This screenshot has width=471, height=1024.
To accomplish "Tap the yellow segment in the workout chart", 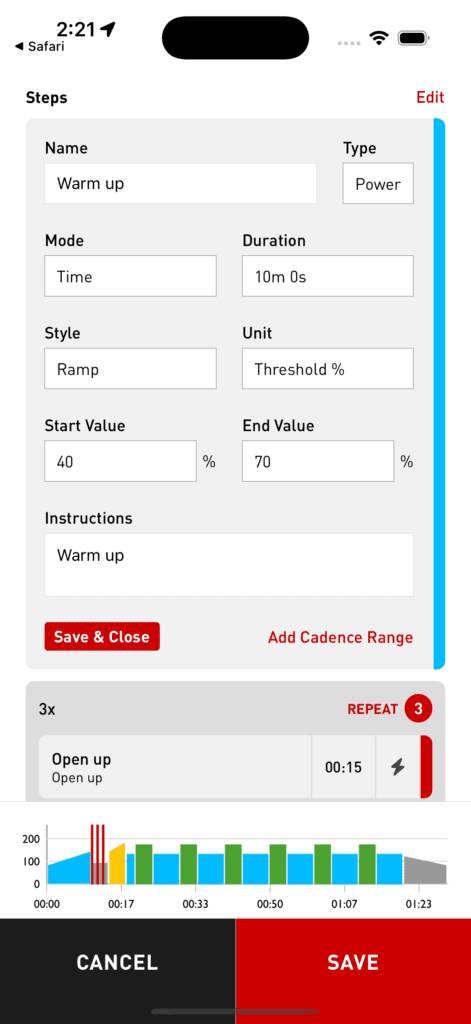I will pyautogui.click(x=118, y=865).
